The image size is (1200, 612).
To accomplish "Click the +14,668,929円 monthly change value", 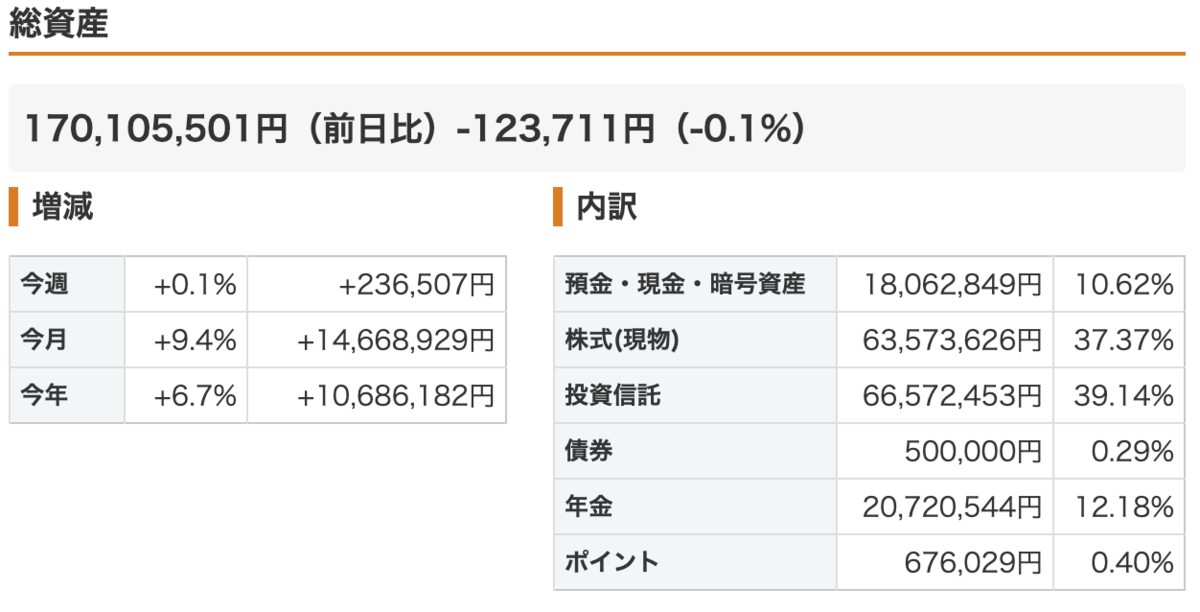I will coord(396,340).
